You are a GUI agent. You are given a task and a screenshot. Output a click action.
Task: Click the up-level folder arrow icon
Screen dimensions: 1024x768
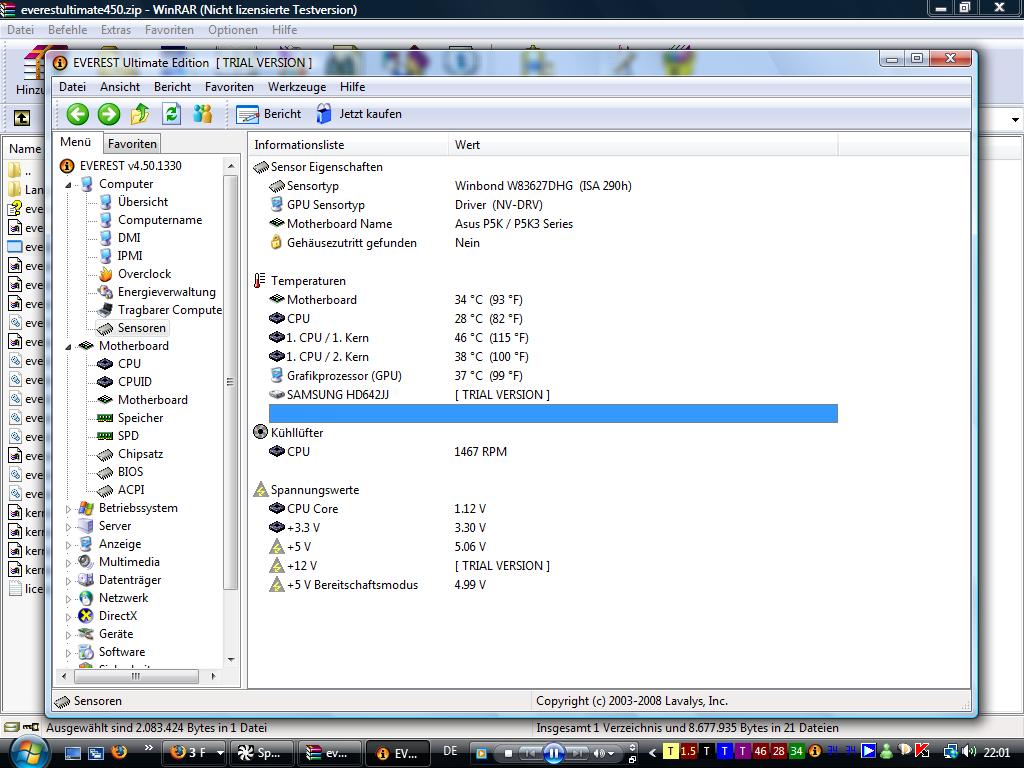click(140, 114)
